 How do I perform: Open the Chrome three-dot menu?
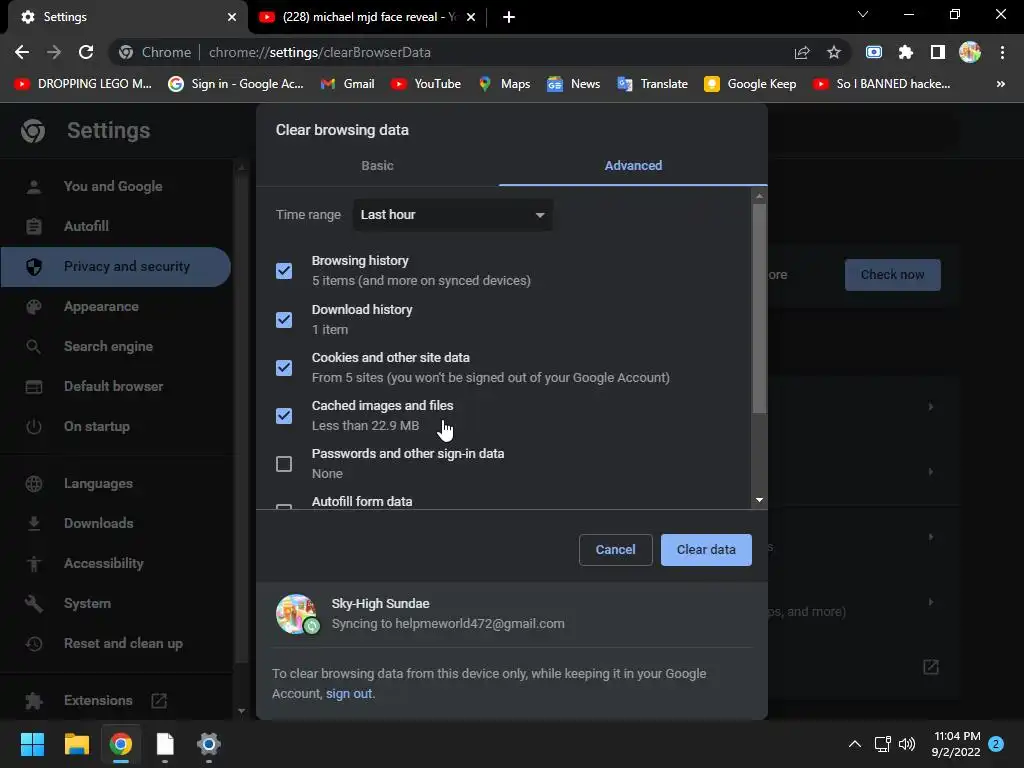pos(1002,52)
